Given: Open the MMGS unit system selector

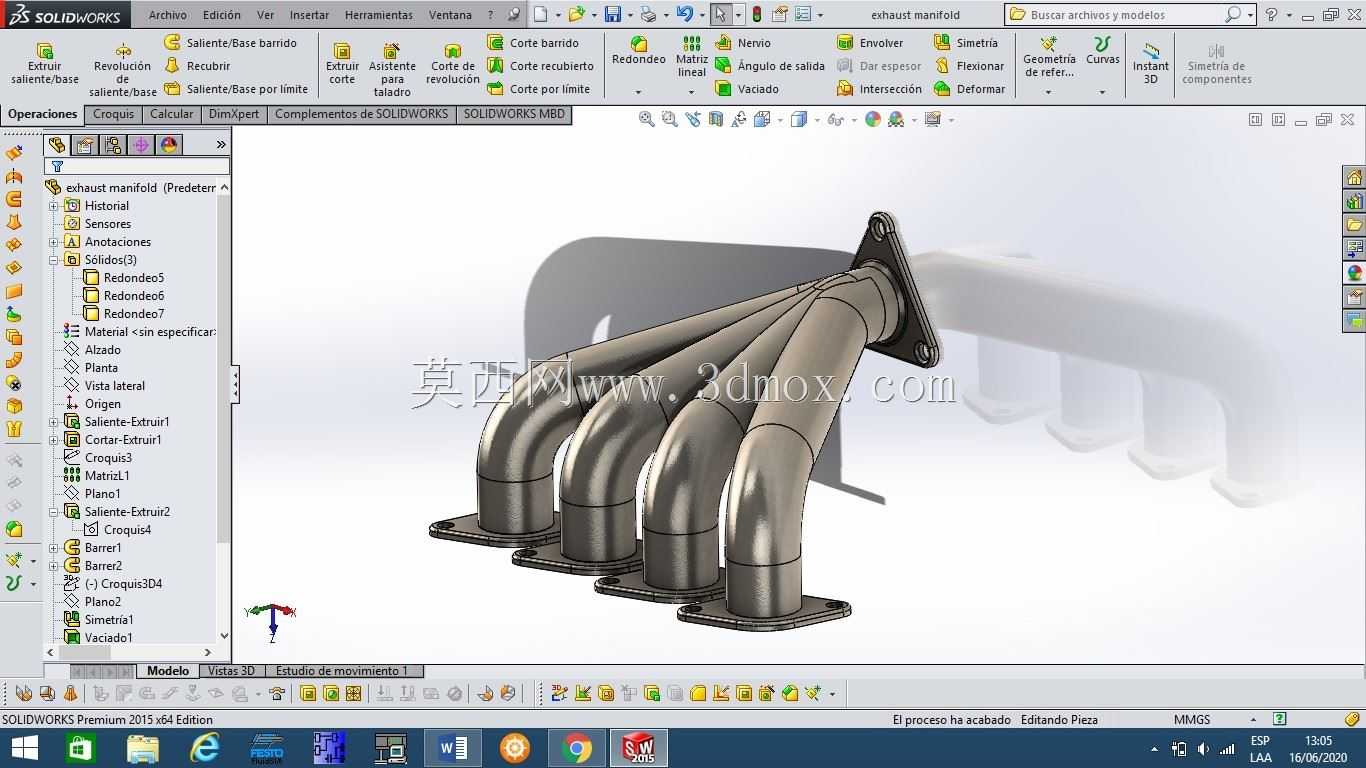Looking at the screenshot, I should point(1192,719).
